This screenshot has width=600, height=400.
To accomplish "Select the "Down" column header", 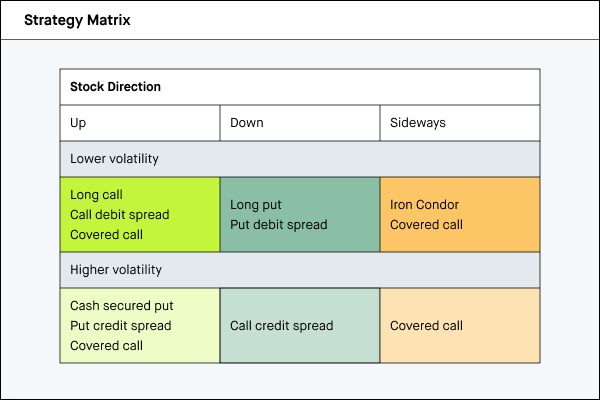I will point(247,123).
